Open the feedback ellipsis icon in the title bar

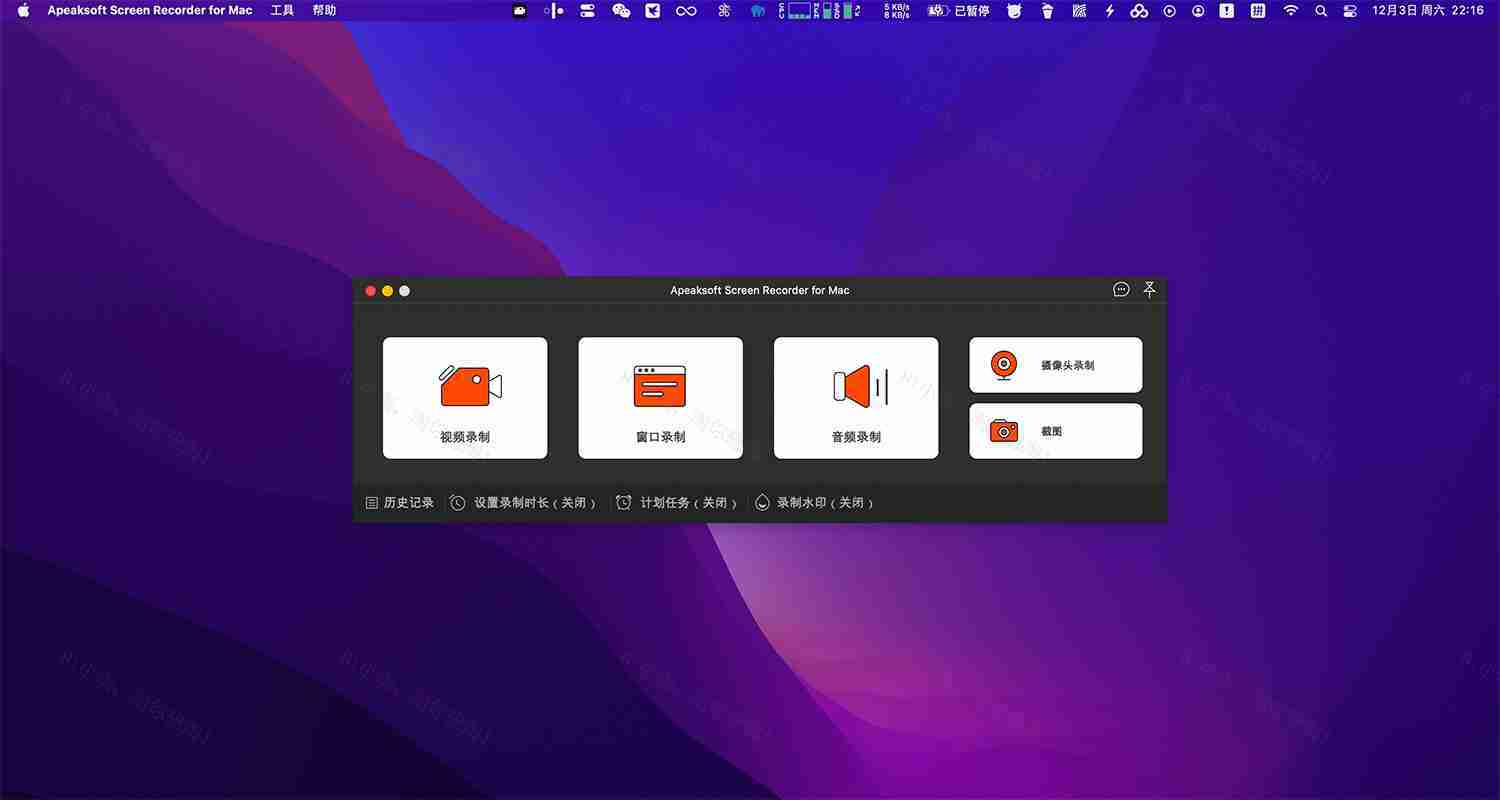pos(1120,289)
